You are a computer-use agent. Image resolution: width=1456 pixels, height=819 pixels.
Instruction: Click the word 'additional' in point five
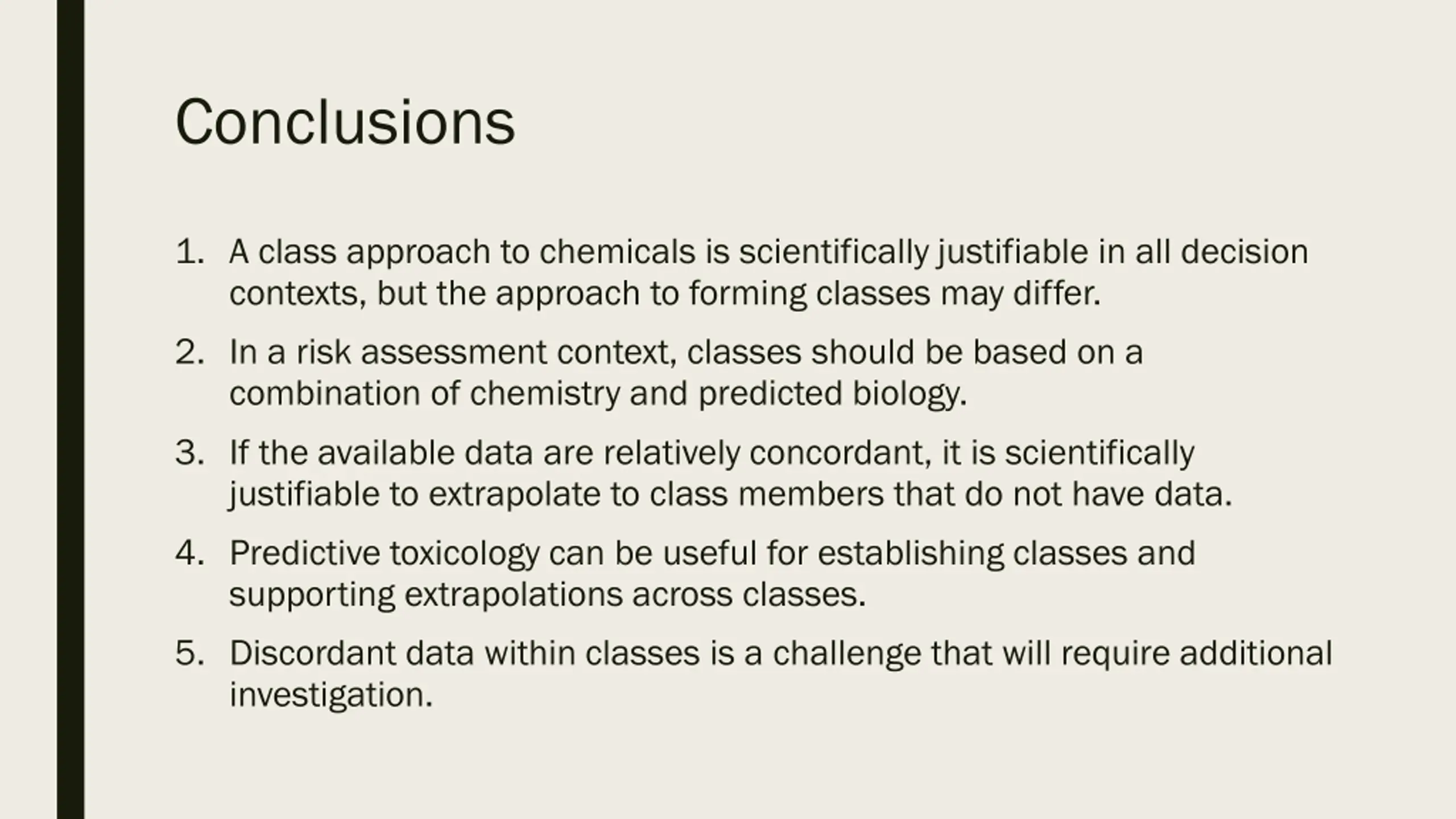point(1256,653)
